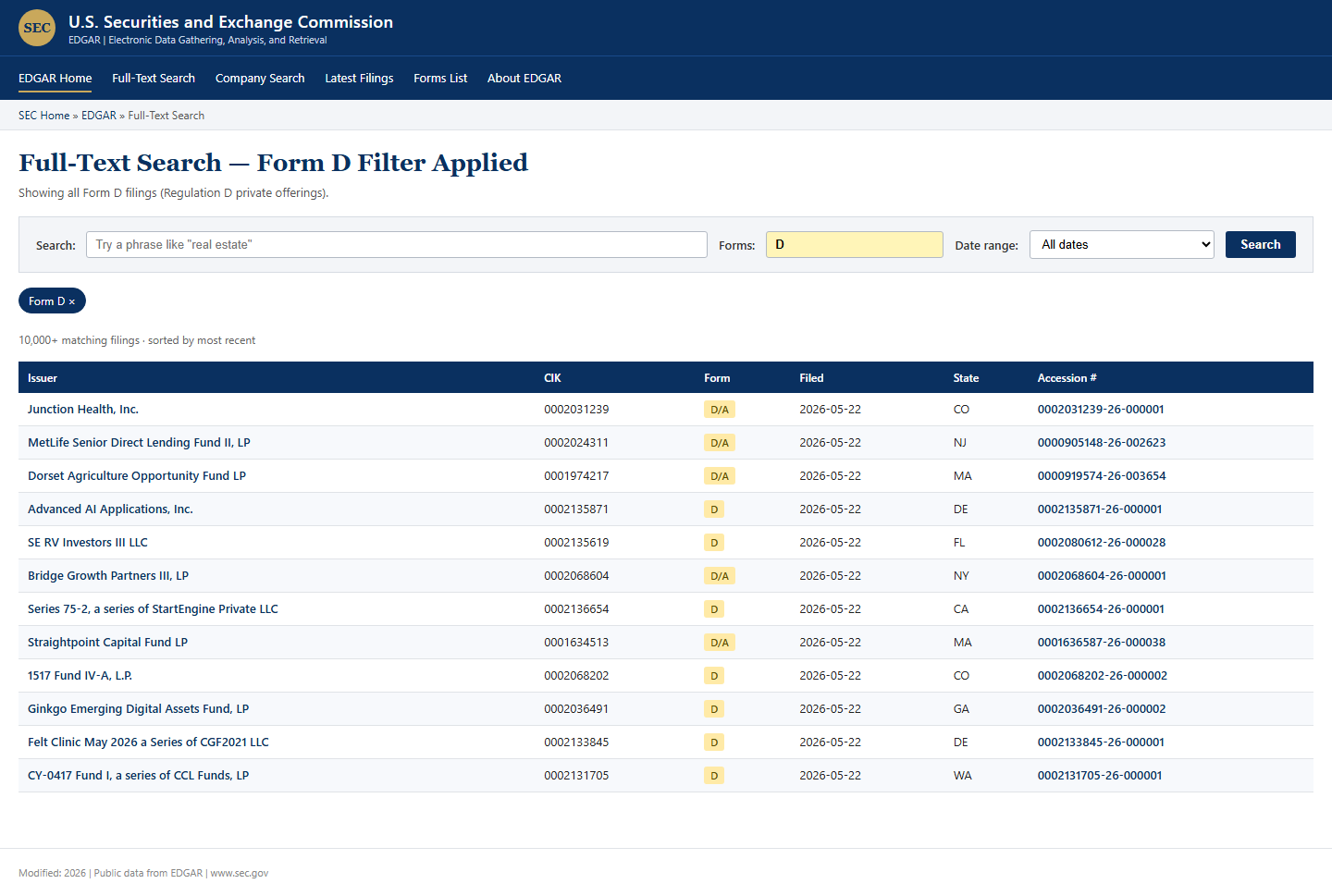The image size is (1332, 896).
Task: Open accession 0002036491-26-000002
Action: [1102, 709]
